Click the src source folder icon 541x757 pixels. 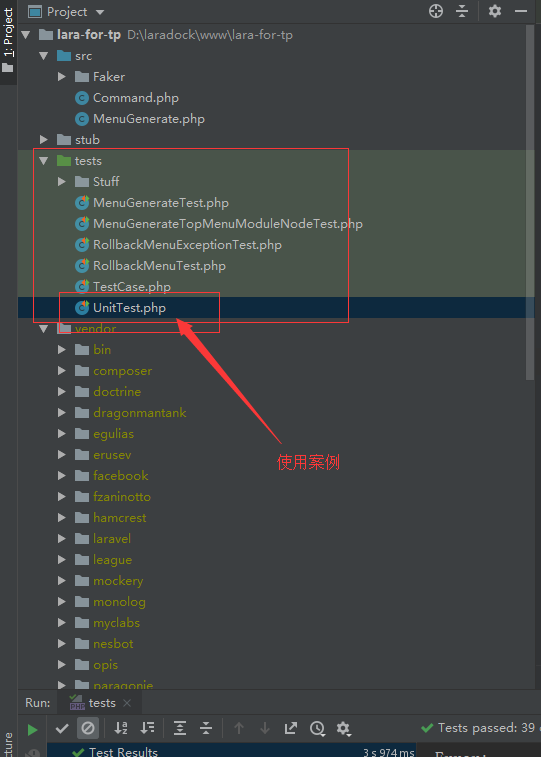pos(64,56)
